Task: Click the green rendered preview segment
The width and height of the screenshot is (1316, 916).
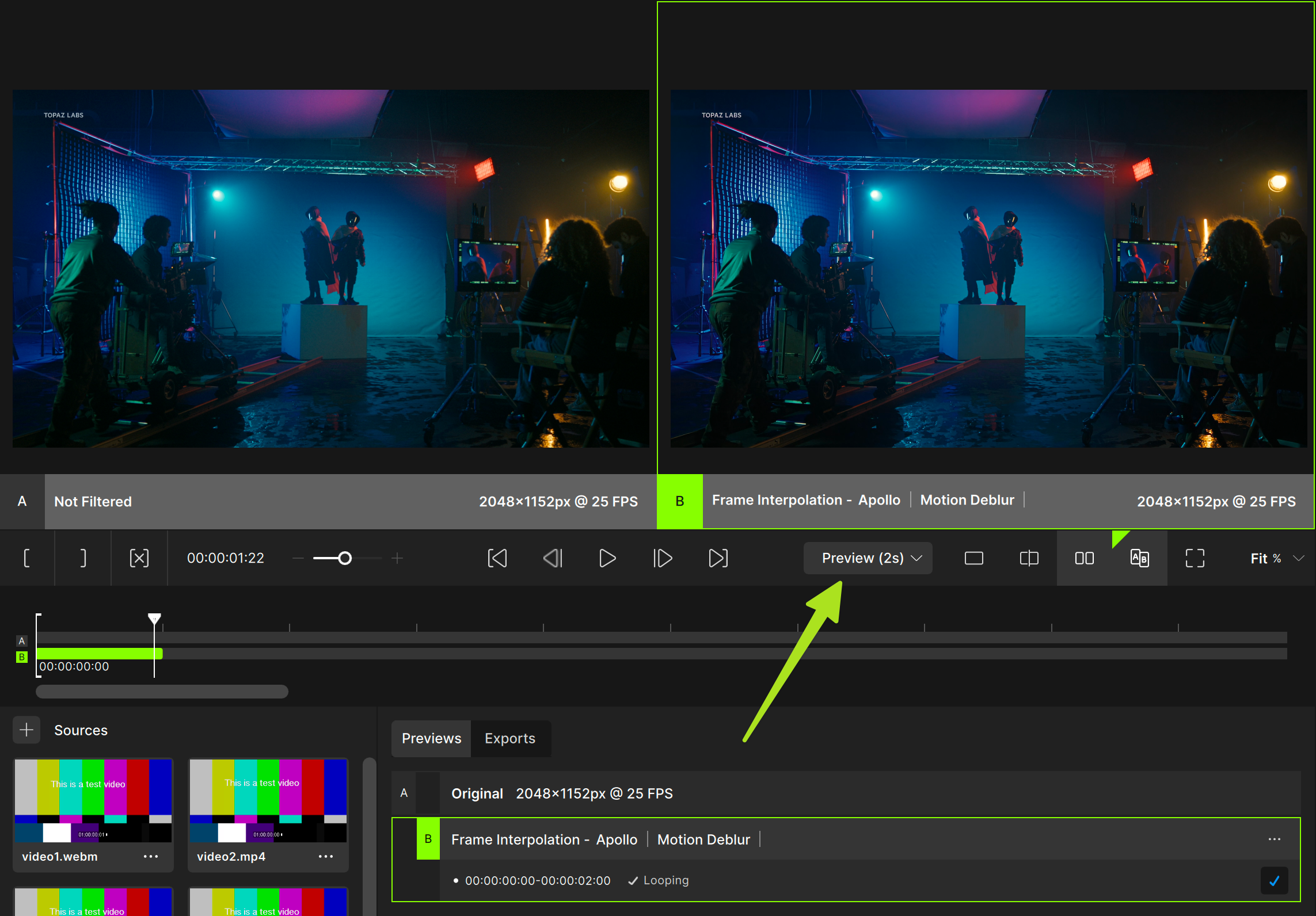Action: coord(100,654)
